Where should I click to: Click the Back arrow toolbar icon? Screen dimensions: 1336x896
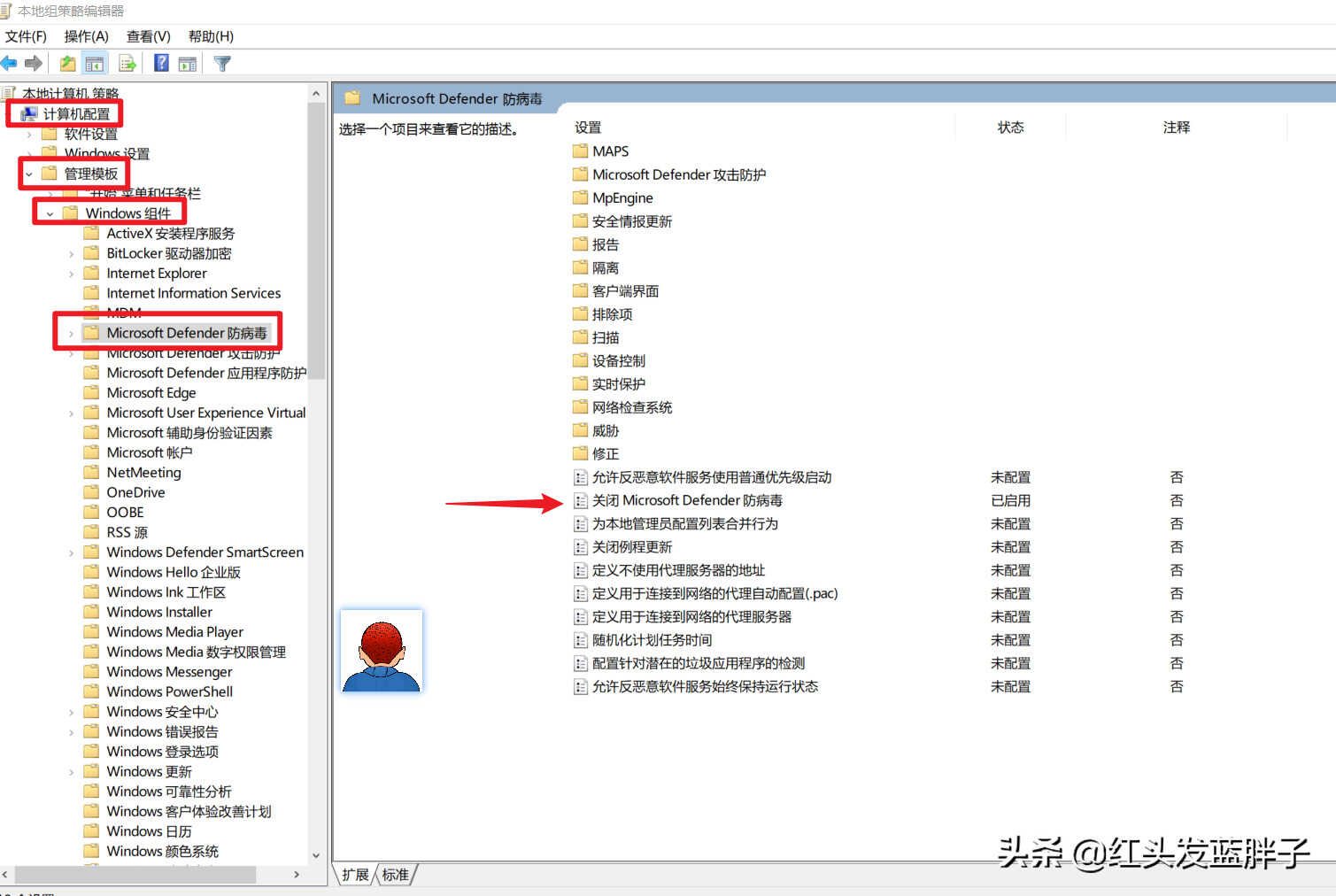(10, 63)
